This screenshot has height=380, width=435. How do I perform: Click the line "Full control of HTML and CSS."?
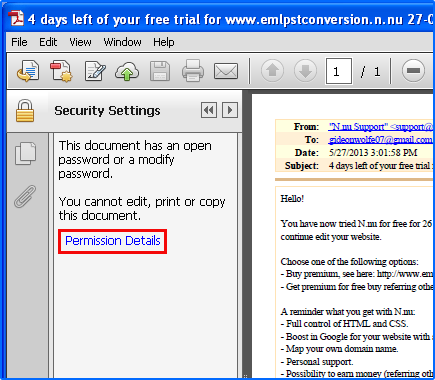click(345, 324)
